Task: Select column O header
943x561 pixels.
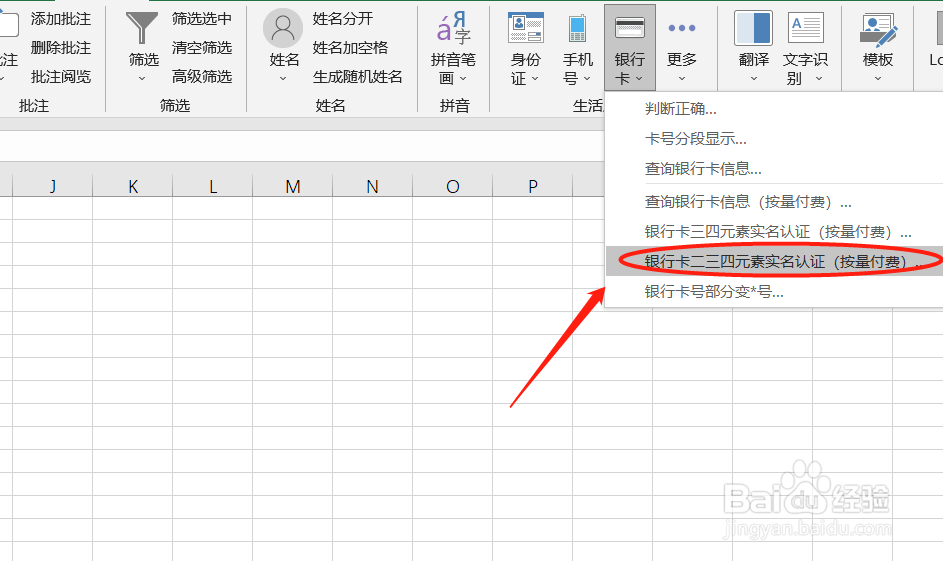Action: pos(453,186)
